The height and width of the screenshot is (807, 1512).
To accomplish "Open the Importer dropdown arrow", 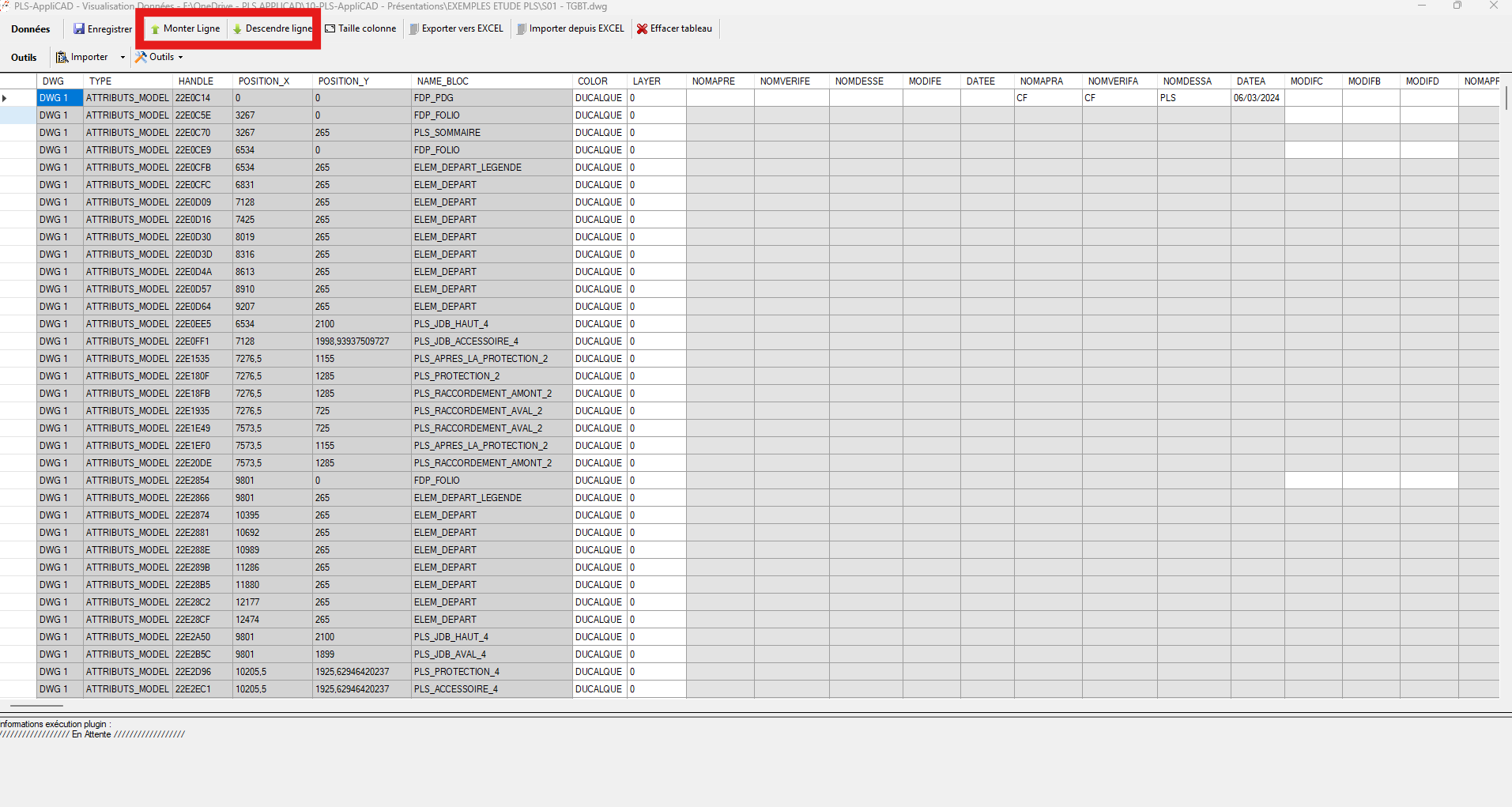I will [x=123, y=57].
